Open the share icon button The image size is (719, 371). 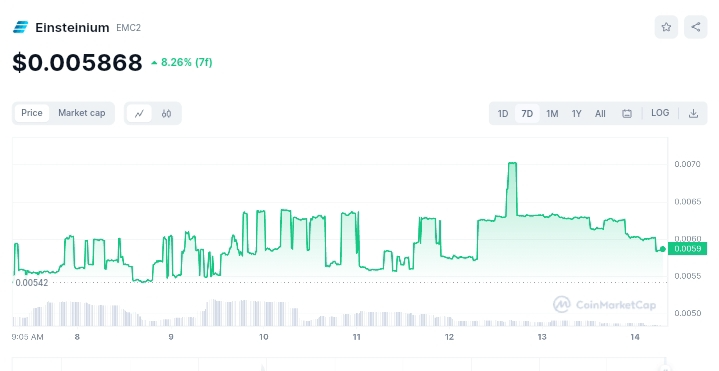pyautogui.click(x=696, y=27)
